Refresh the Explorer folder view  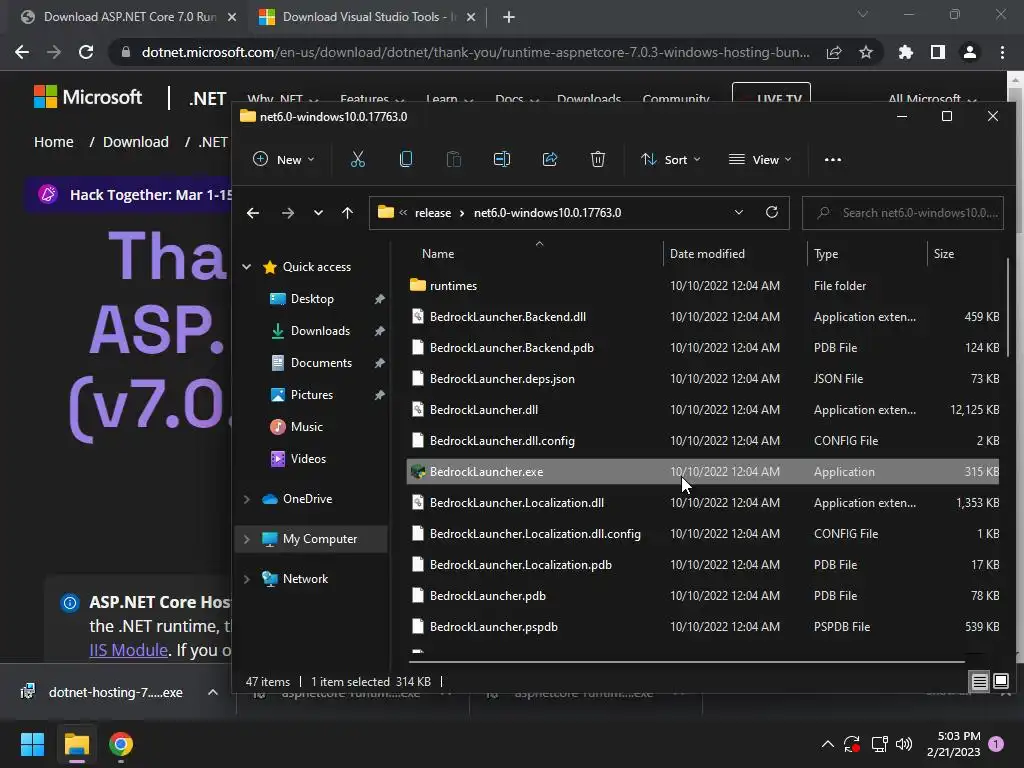pos(772,213)
